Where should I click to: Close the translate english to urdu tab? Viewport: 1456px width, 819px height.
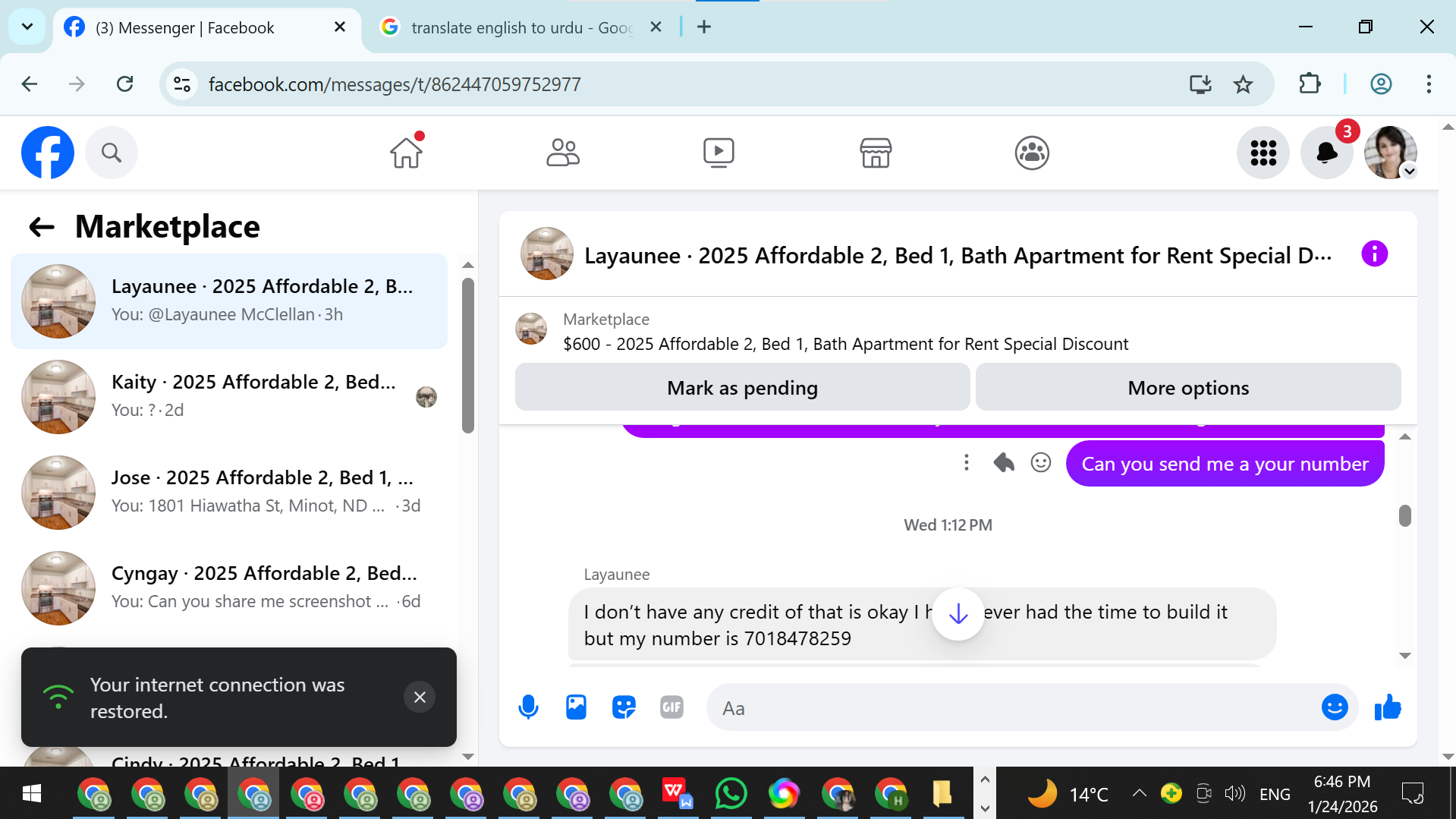(x=656, y=27)
